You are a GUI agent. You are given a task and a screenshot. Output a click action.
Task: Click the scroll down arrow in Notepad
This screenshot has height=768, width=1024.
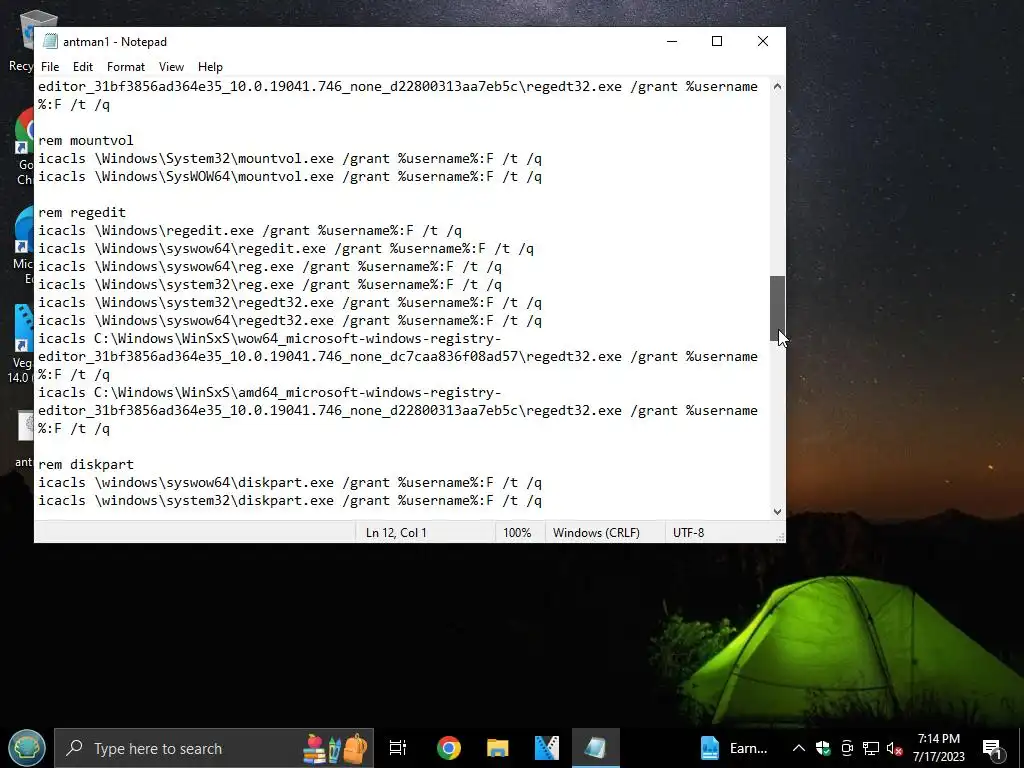coord(777,511)
